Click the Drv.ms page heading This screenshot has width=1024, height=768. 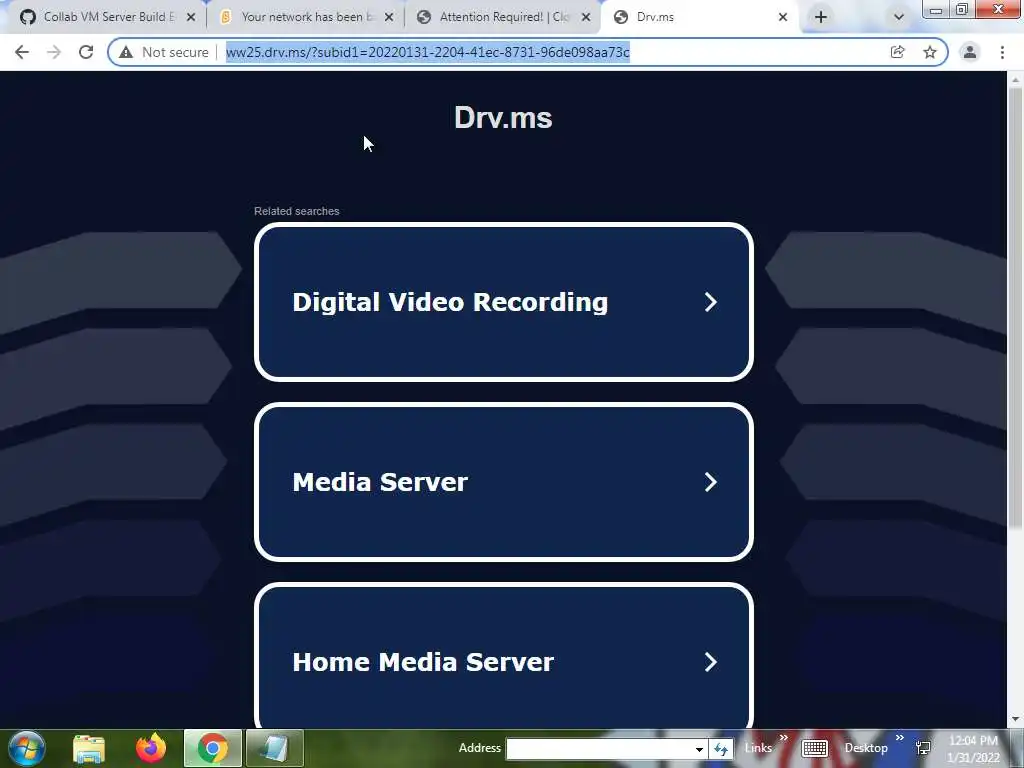point(503,118)
